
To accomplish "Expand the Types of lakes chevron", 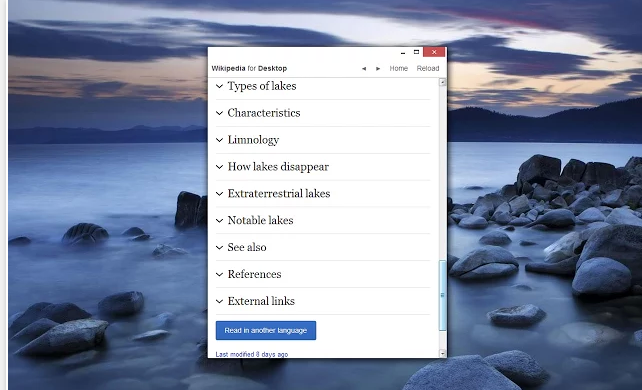I will click(x=219, y=86).
